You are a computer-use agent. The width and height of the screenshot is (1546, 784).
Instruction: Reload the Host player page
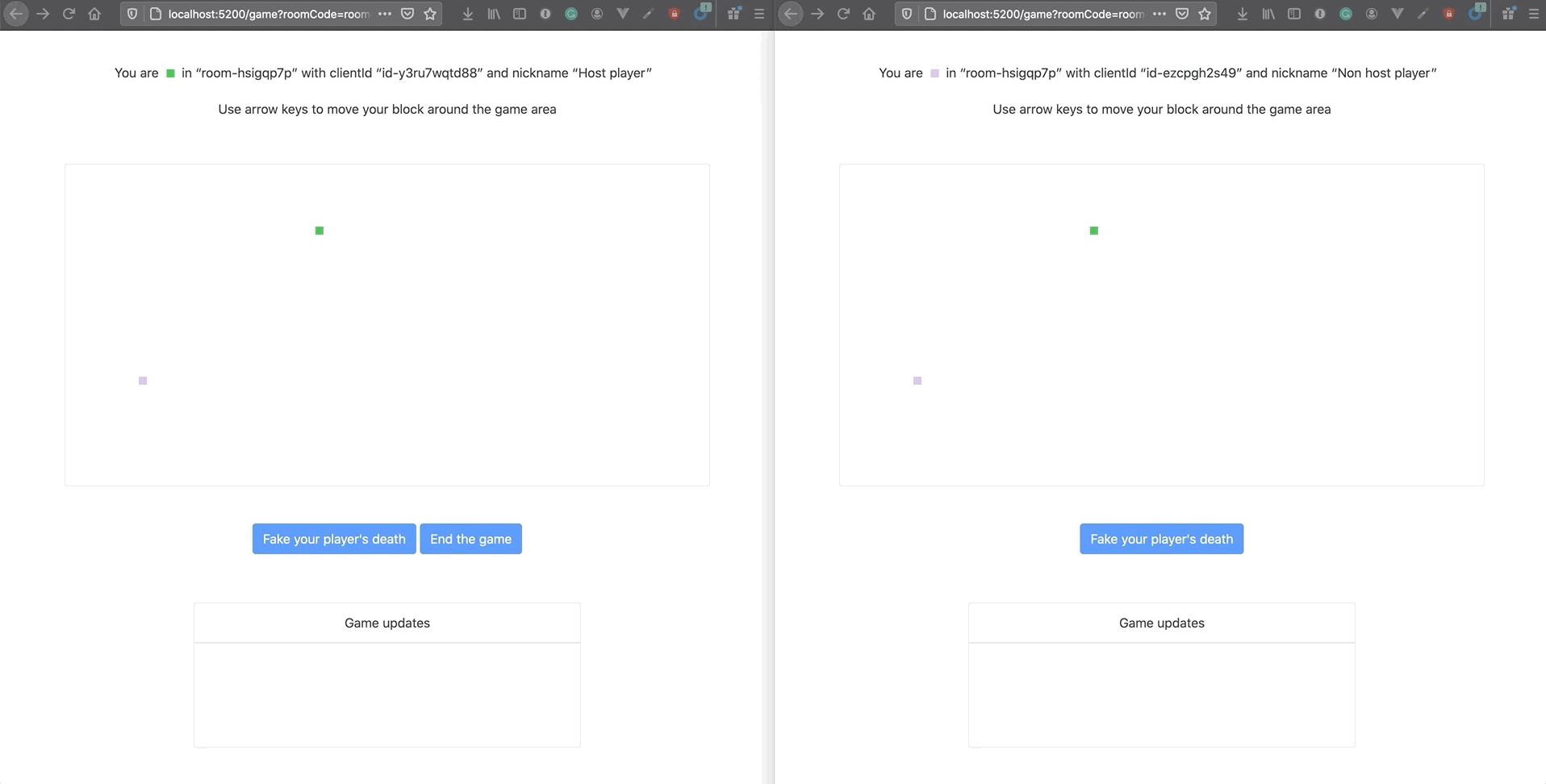69,14
